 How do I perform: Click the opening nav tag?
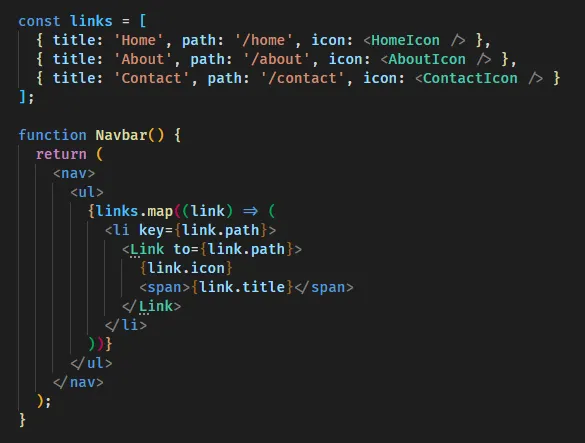[x=74, y=173]
